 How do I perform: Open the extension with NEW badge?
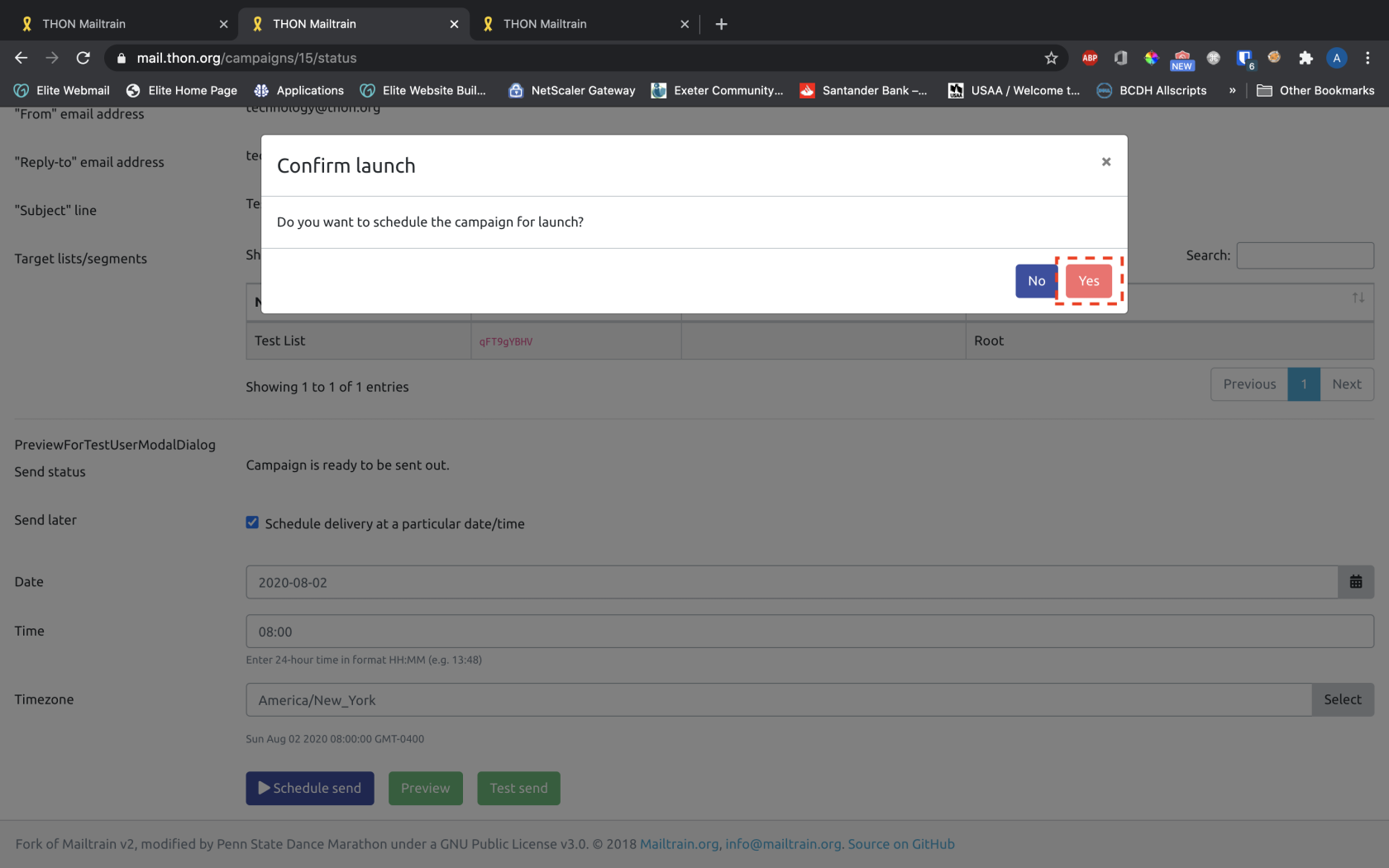pos(1182,60)
